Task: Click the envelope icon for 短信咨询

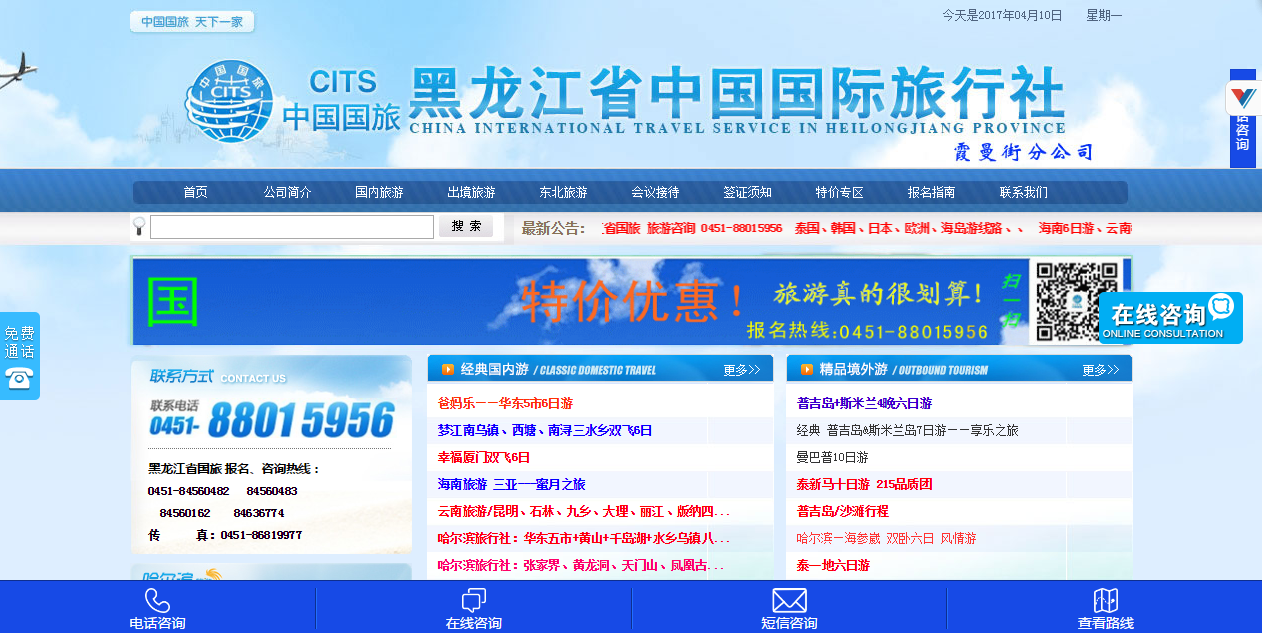Action: (x=789, y=600)
